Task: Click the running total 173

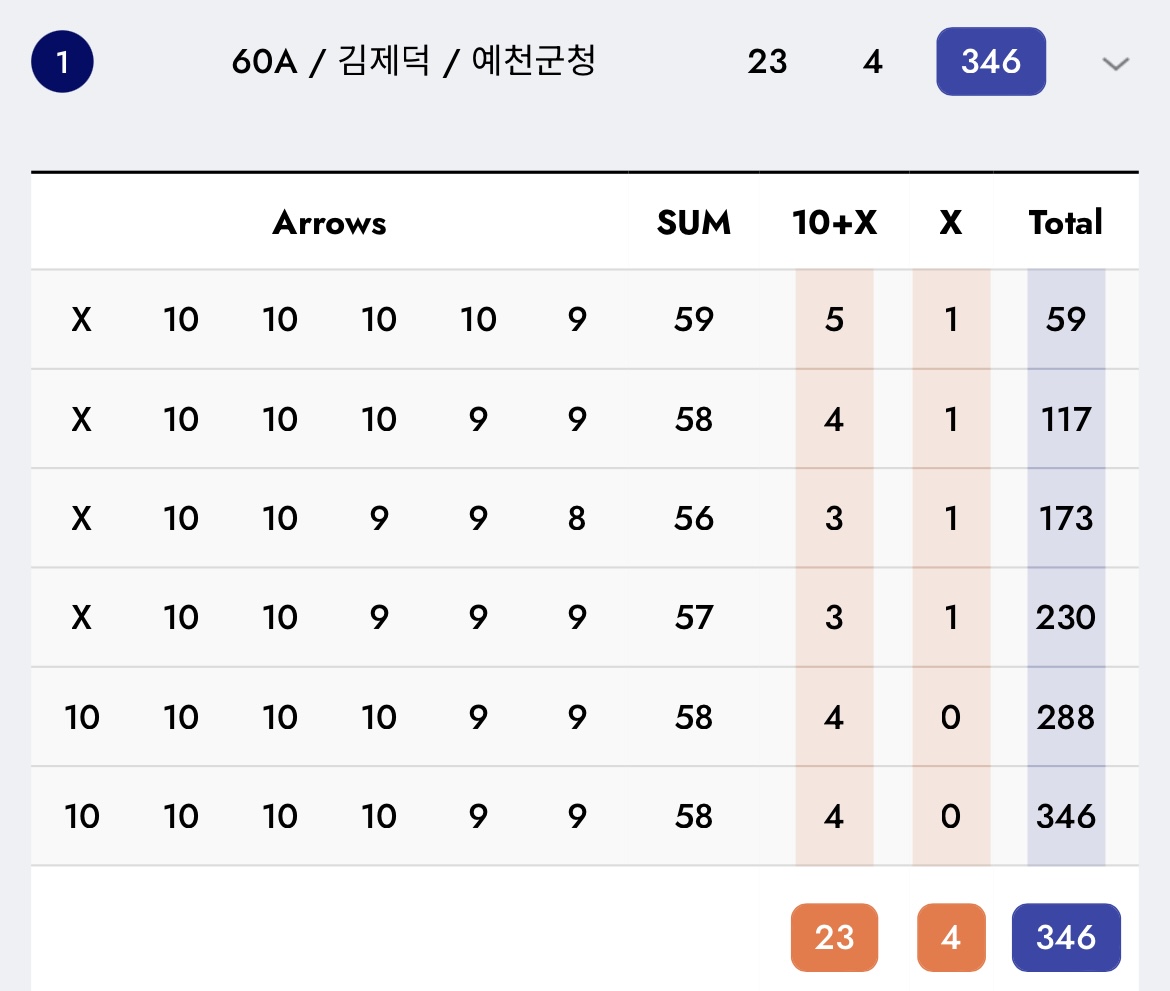Action: 1065,518
